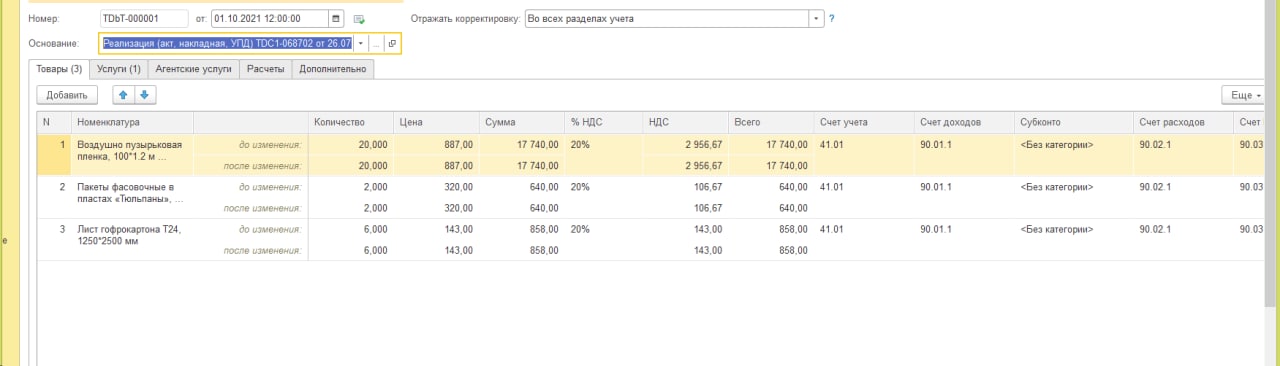Click 20% НДС rate in Пакеты row

coord(581,187)
